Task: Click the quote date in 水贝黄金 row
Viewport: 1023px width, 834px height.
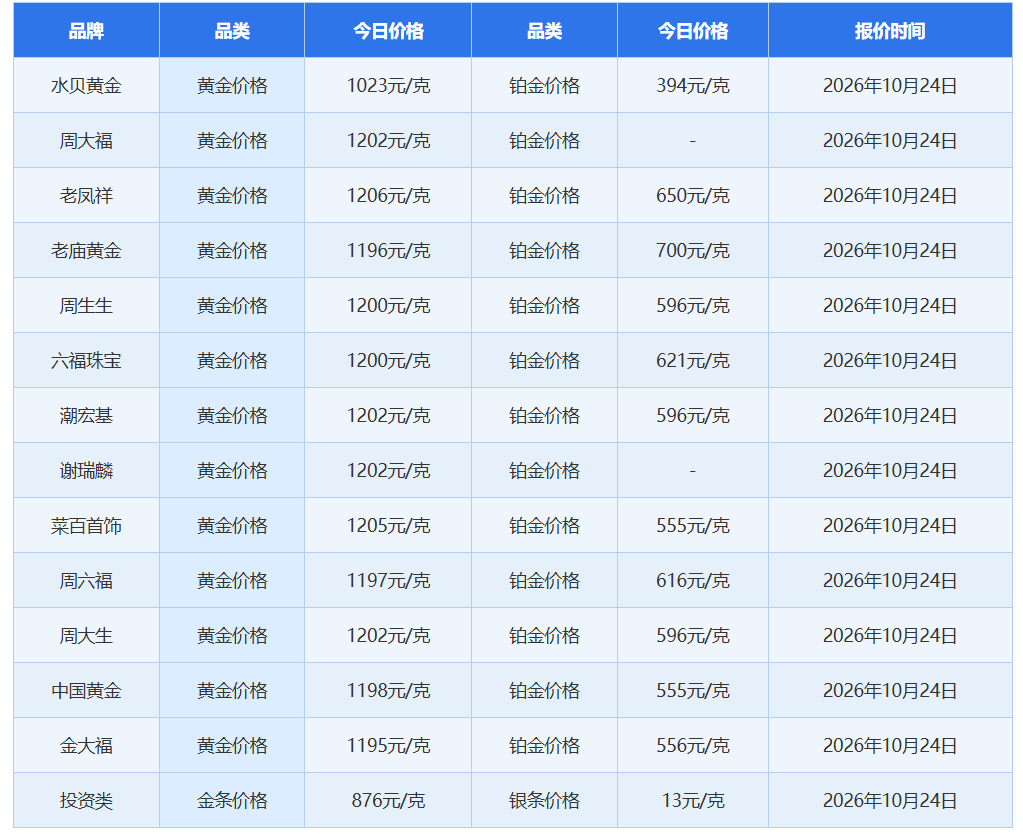Action: pyautogui.click(x=890, y=85)
